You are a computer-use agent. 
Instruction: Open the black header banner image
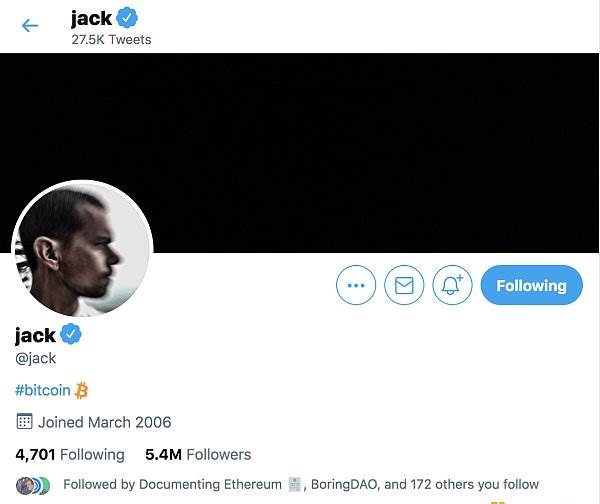[300, 153]
